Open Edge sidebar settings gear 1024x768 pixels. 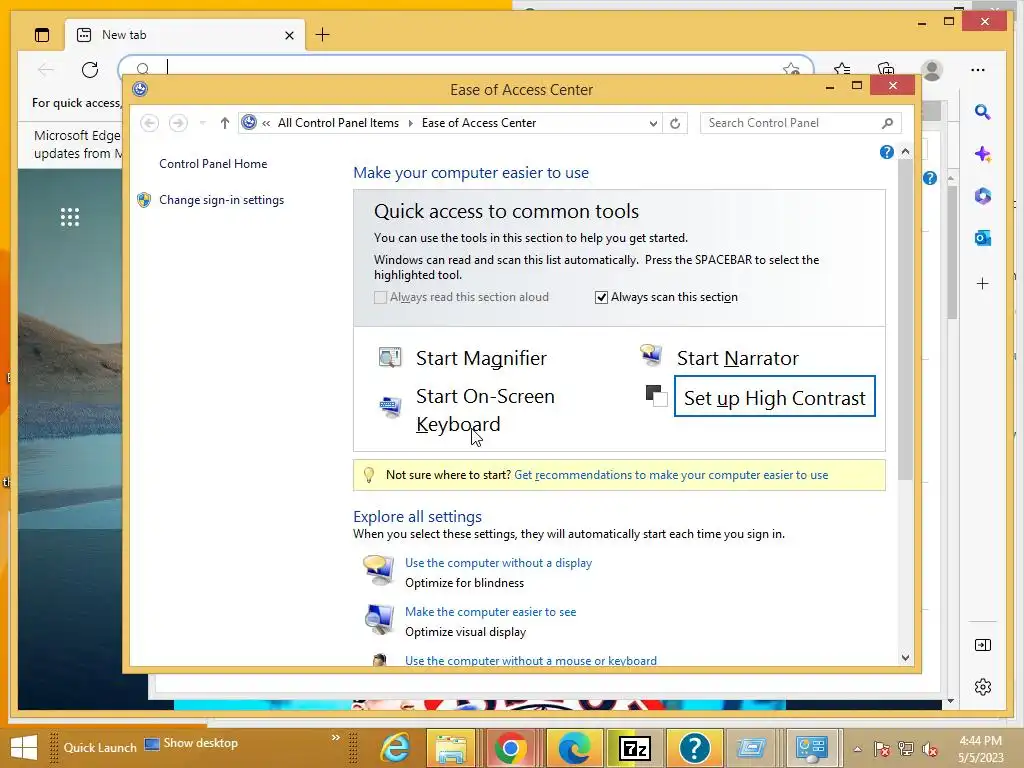pos(983,687)
